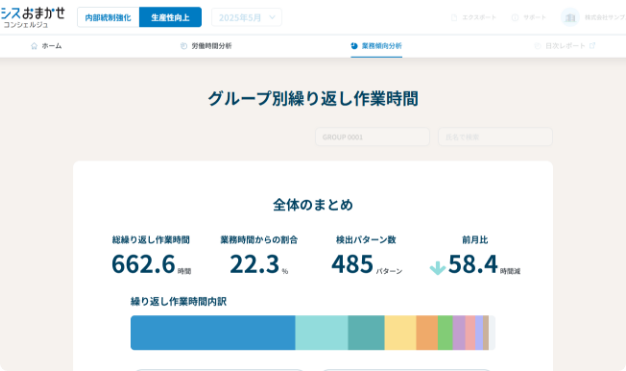
Task: Go to the ホーム tab
Action: (x=46, y=46)
